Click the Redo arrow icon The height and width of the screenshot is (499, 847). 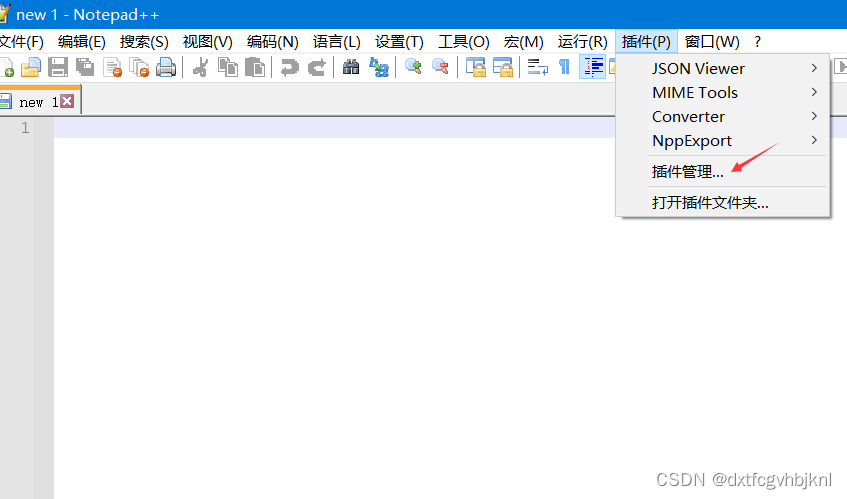[317, 68]
